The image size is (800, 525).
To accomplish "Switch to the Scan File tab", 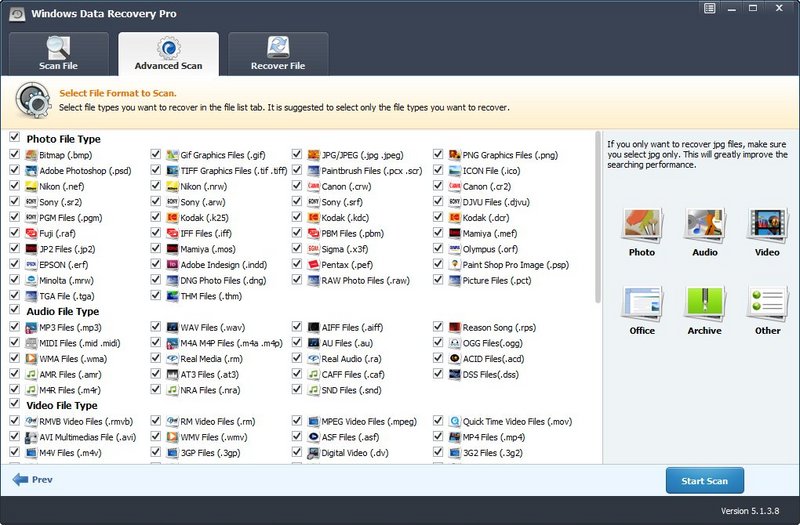I will tap(59, 54).
